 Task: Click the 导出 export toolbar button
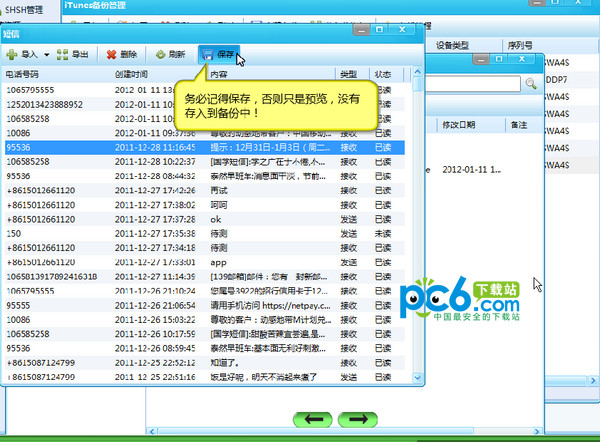[x=73, y=55]
